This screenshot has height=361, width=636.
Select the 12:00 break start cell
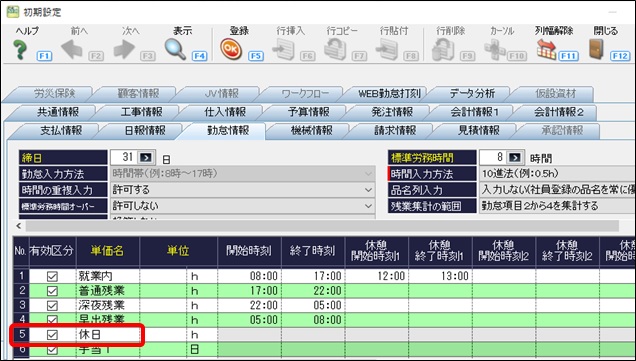(376, 277)
